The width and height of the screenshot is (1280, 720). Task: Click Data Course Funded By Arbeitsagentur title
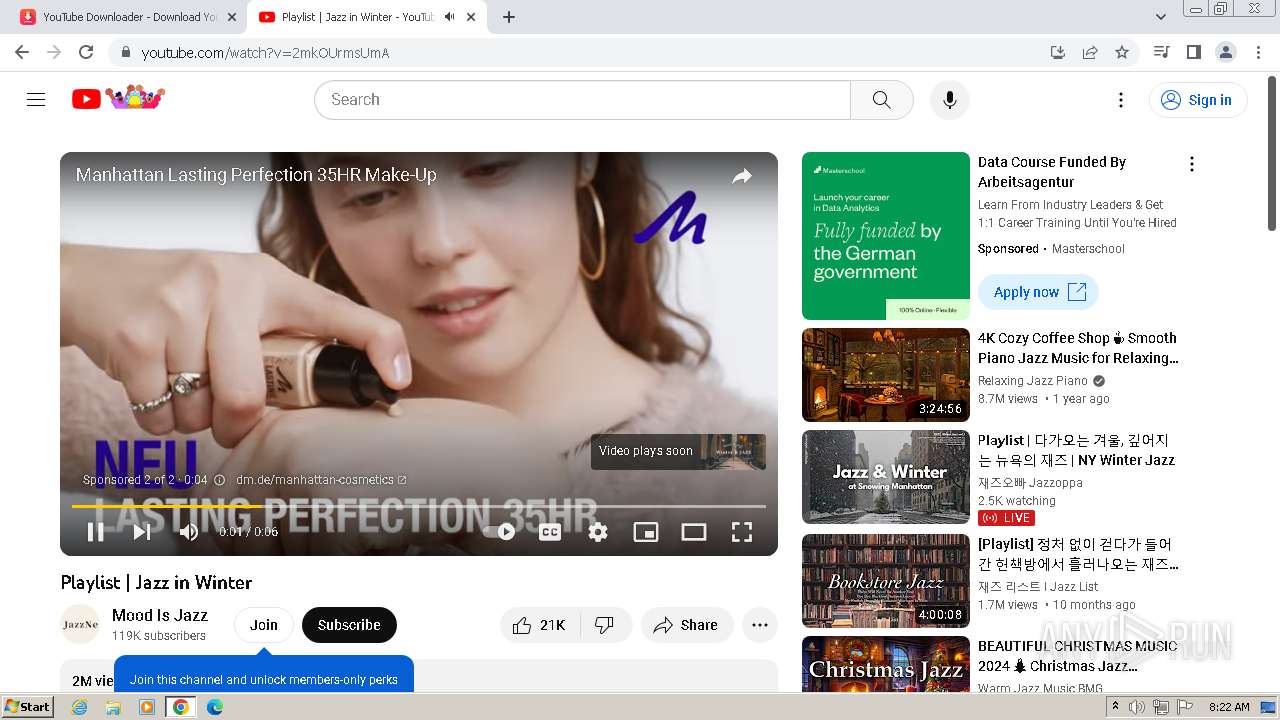point(1052,172)
